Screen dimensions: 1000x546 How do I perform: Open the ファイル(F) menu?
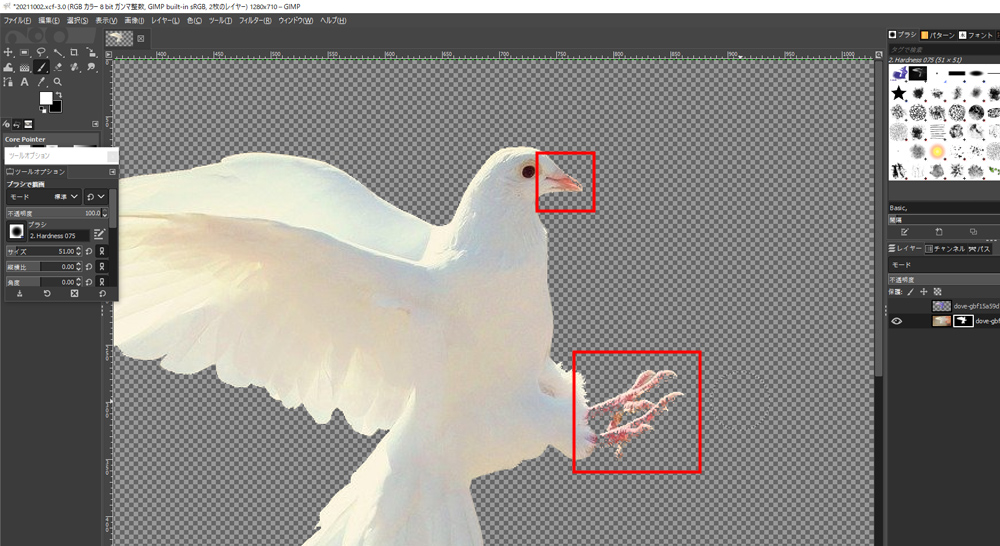coord(17,20)
